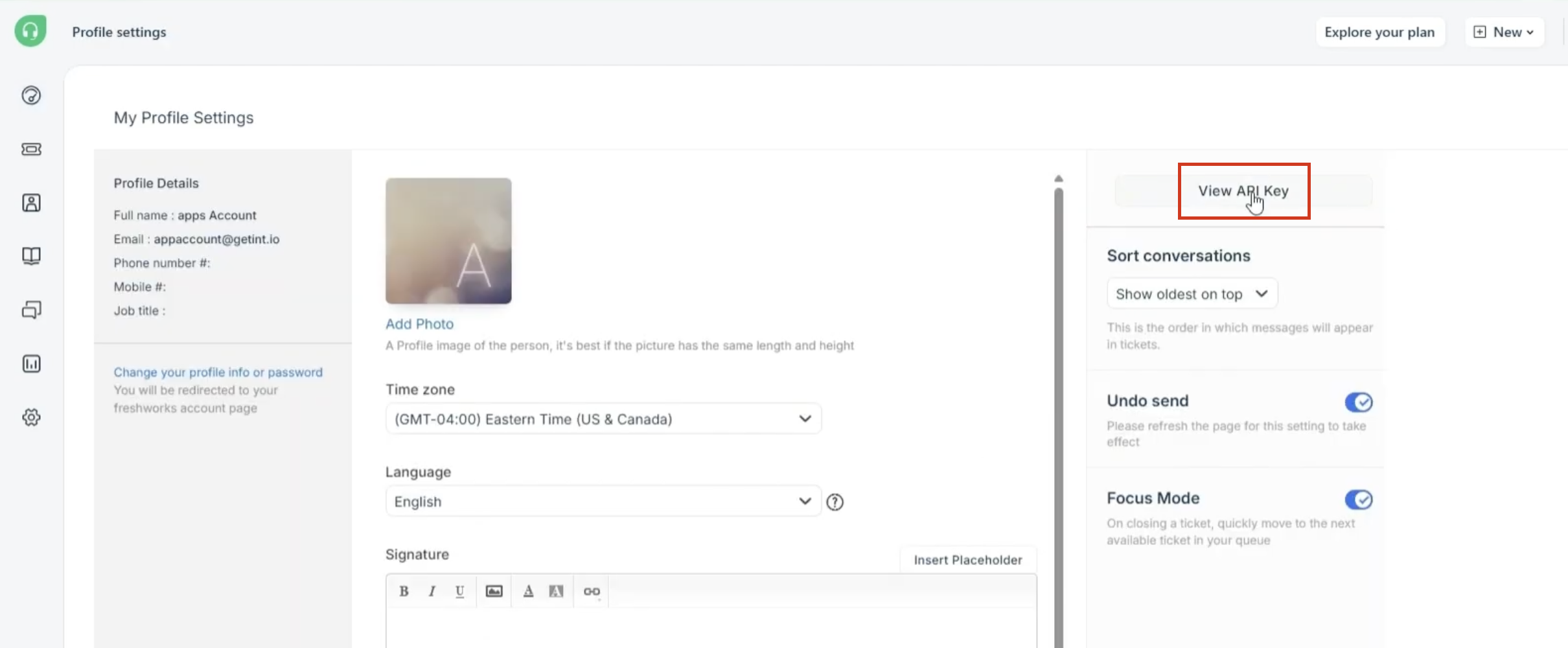Click the scroll-up arrow of profile form

click(1059, 178)
